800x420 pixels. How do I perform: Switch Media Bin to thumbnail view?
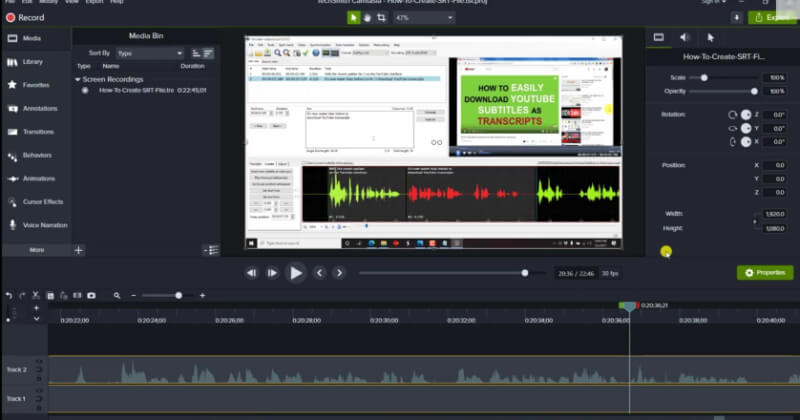pyautogui.click(x=196, y=53)
